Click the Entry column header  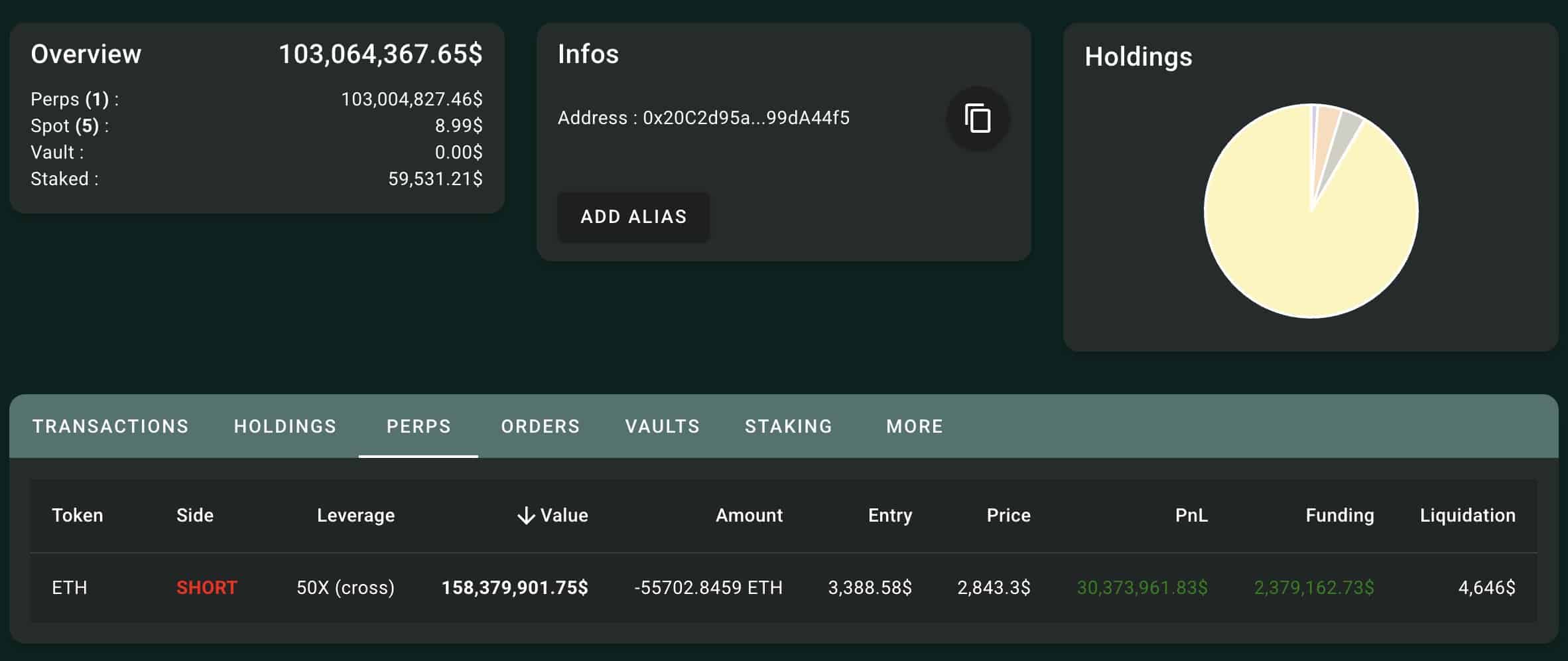[x=889, y=516]
